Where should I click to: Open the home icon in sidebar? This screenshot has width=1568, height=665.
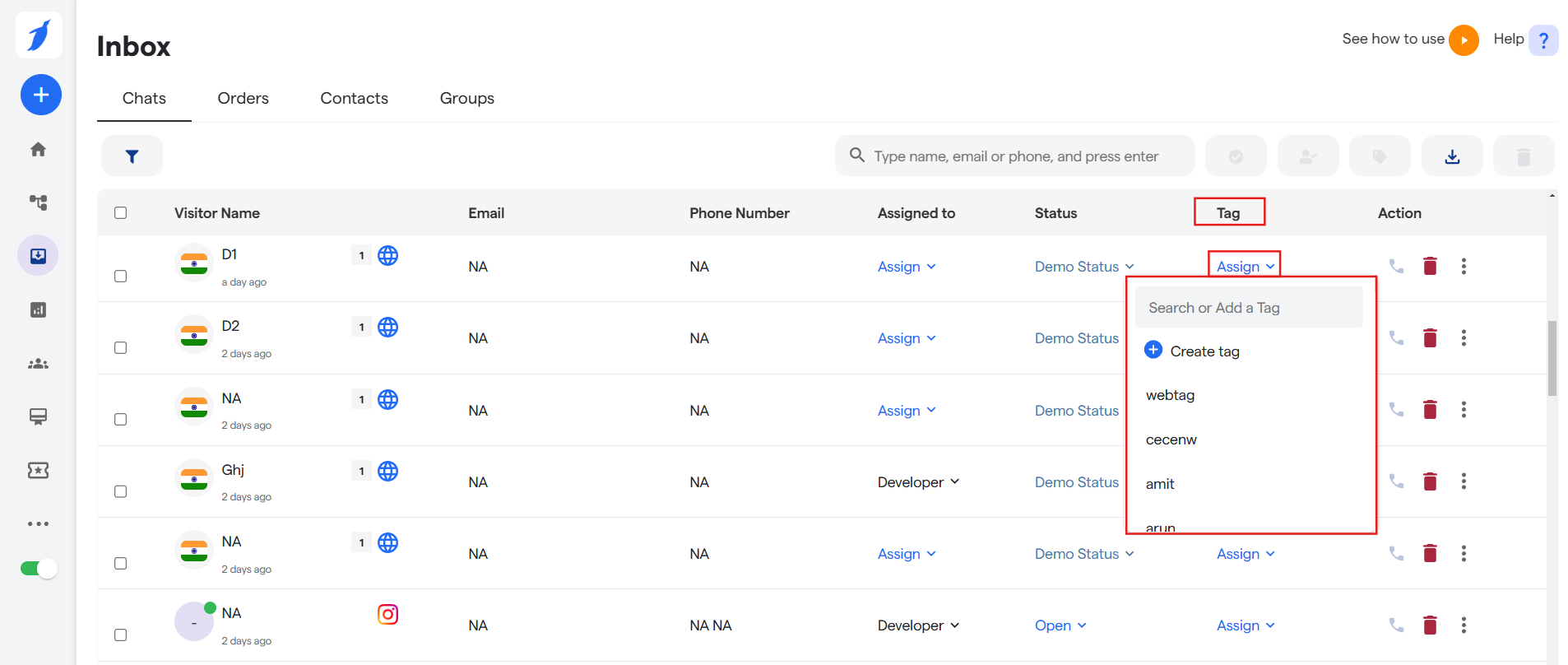38,149
